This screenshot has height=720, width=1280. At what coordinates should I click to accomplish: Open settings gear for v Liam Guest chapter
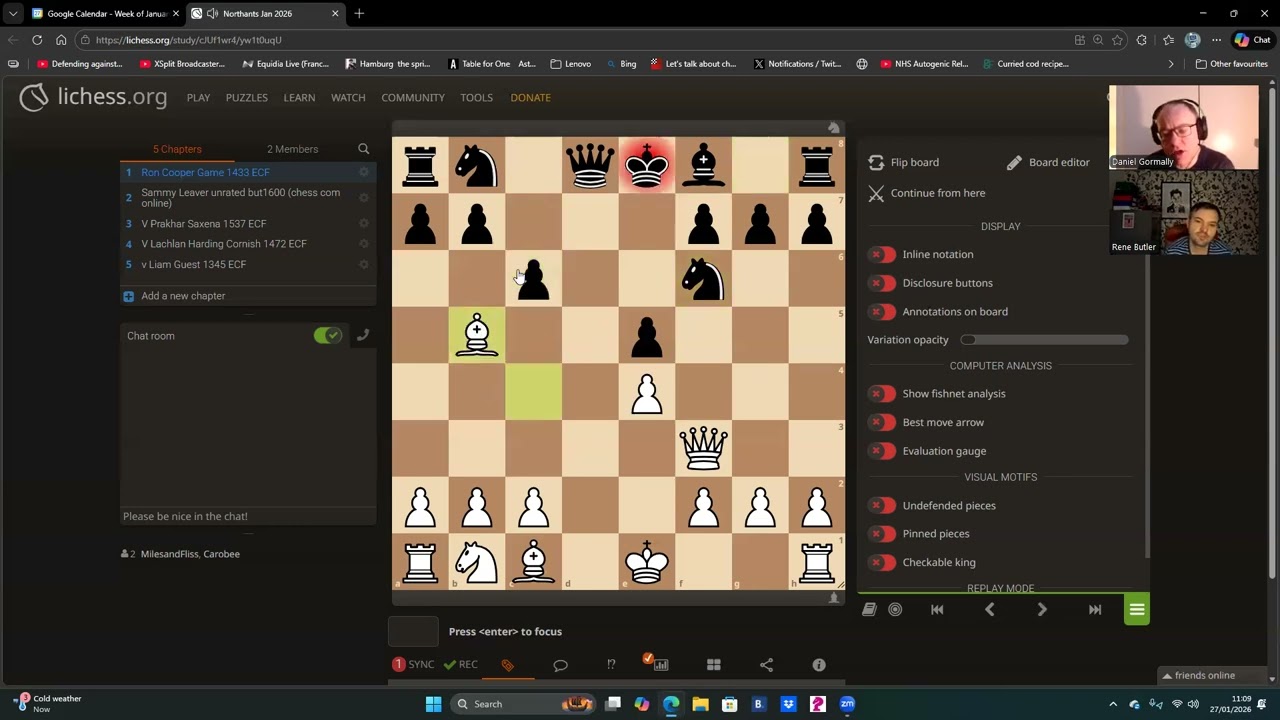tap(364, 265)
